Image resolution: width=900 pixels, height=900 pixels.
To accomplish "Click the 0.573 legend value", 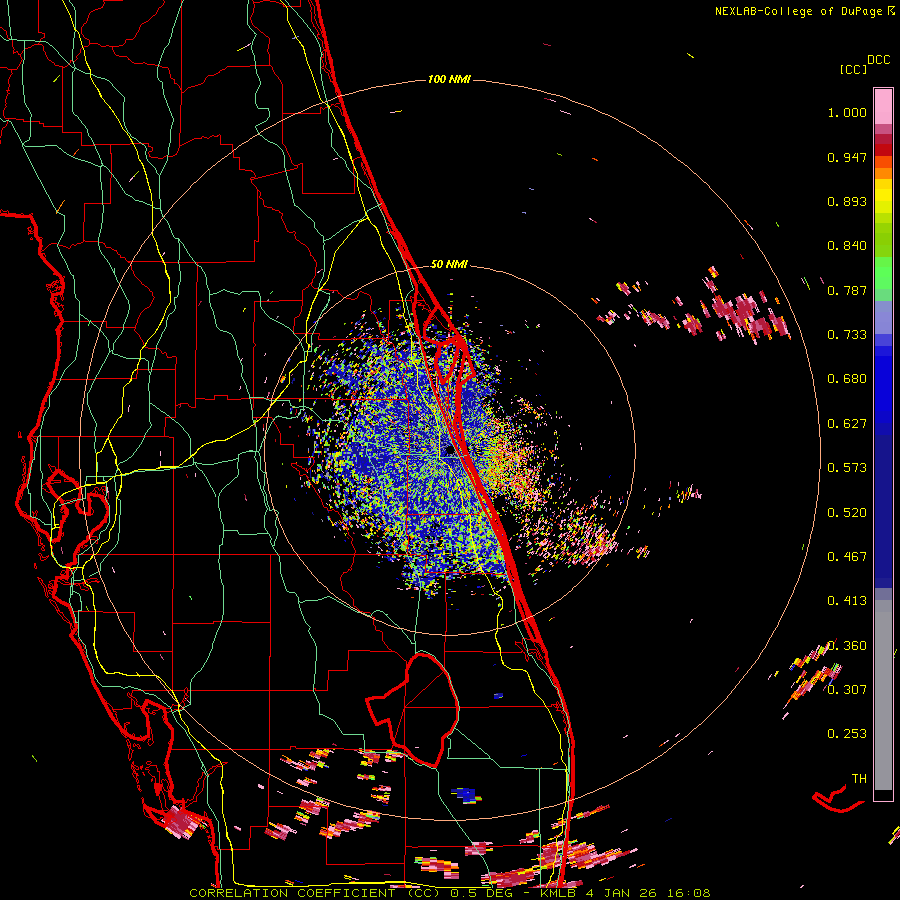I will [x=847, y=468].
